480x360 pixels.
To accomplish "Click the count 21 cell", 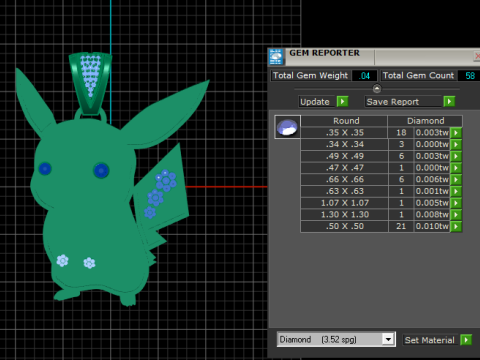I will (401, 226).
